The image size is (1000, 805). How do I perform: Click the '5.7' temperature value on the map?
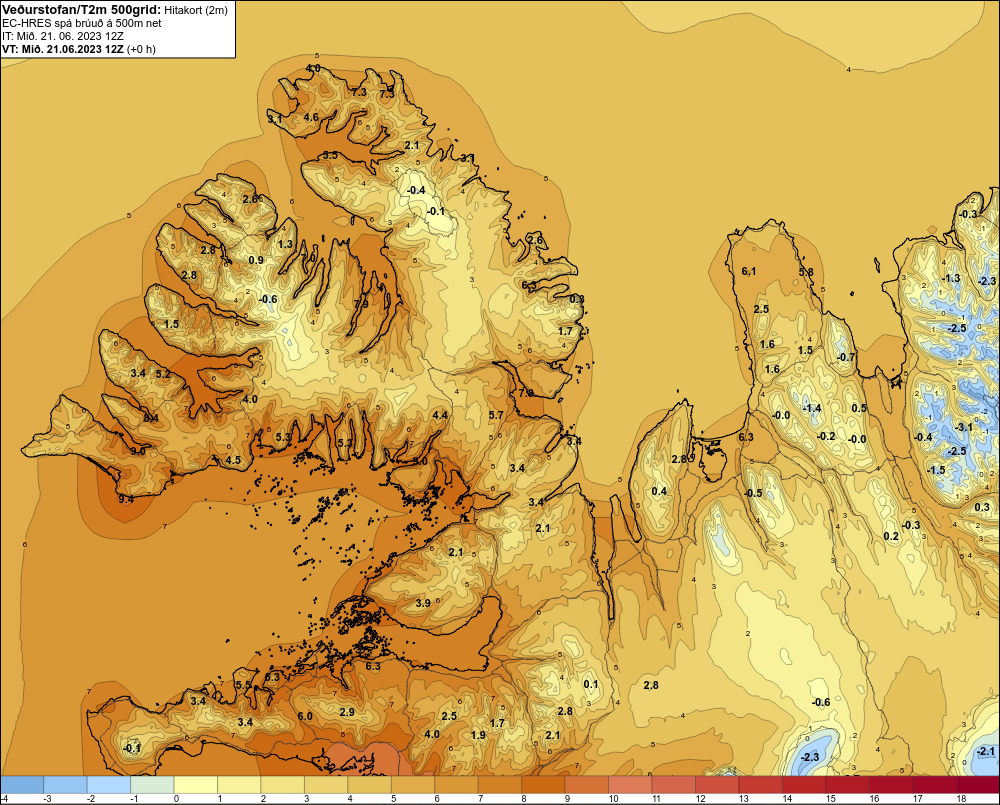click(496, 415)
